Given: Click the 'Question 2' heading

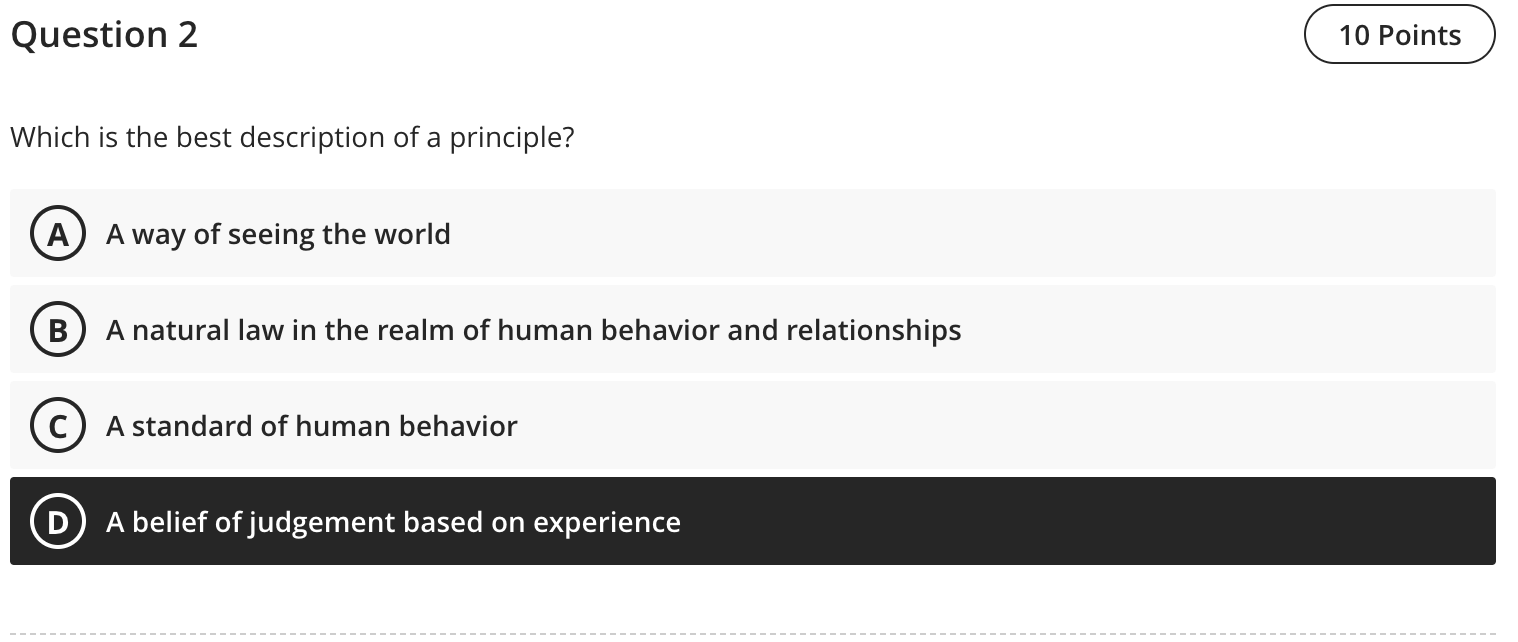Looking at the screenshot, I should [104, 34].
